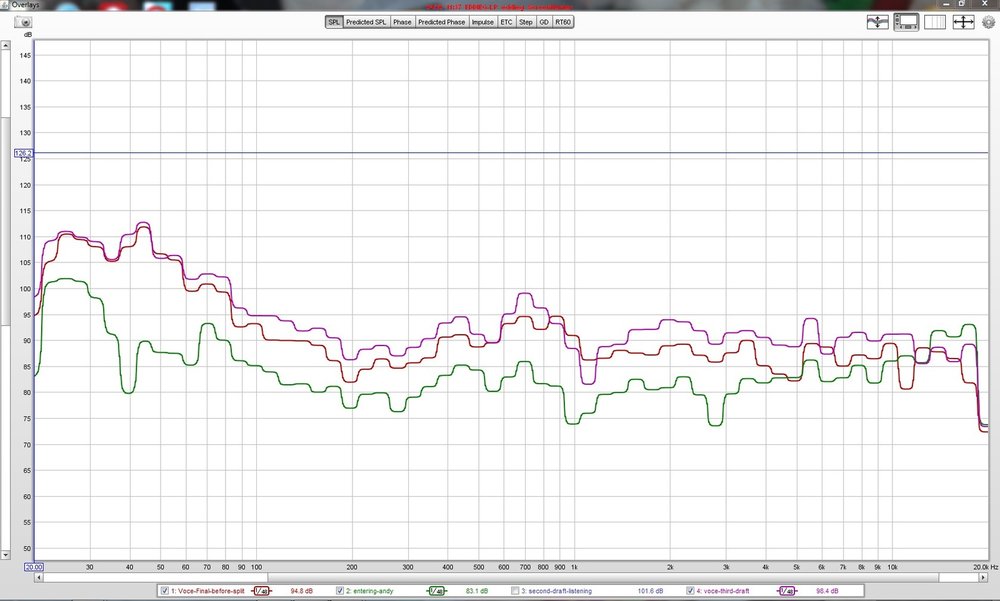This screenshot has width=1000, height=601.
Task: Click the 101.6 dB value in legend
Action: (651, 591)
